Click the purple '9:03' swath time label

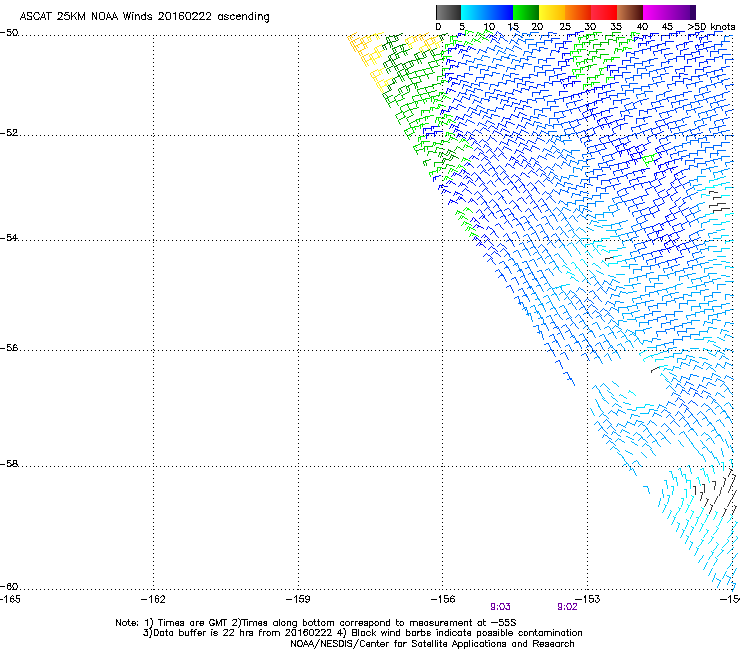[x=500, y=607]
